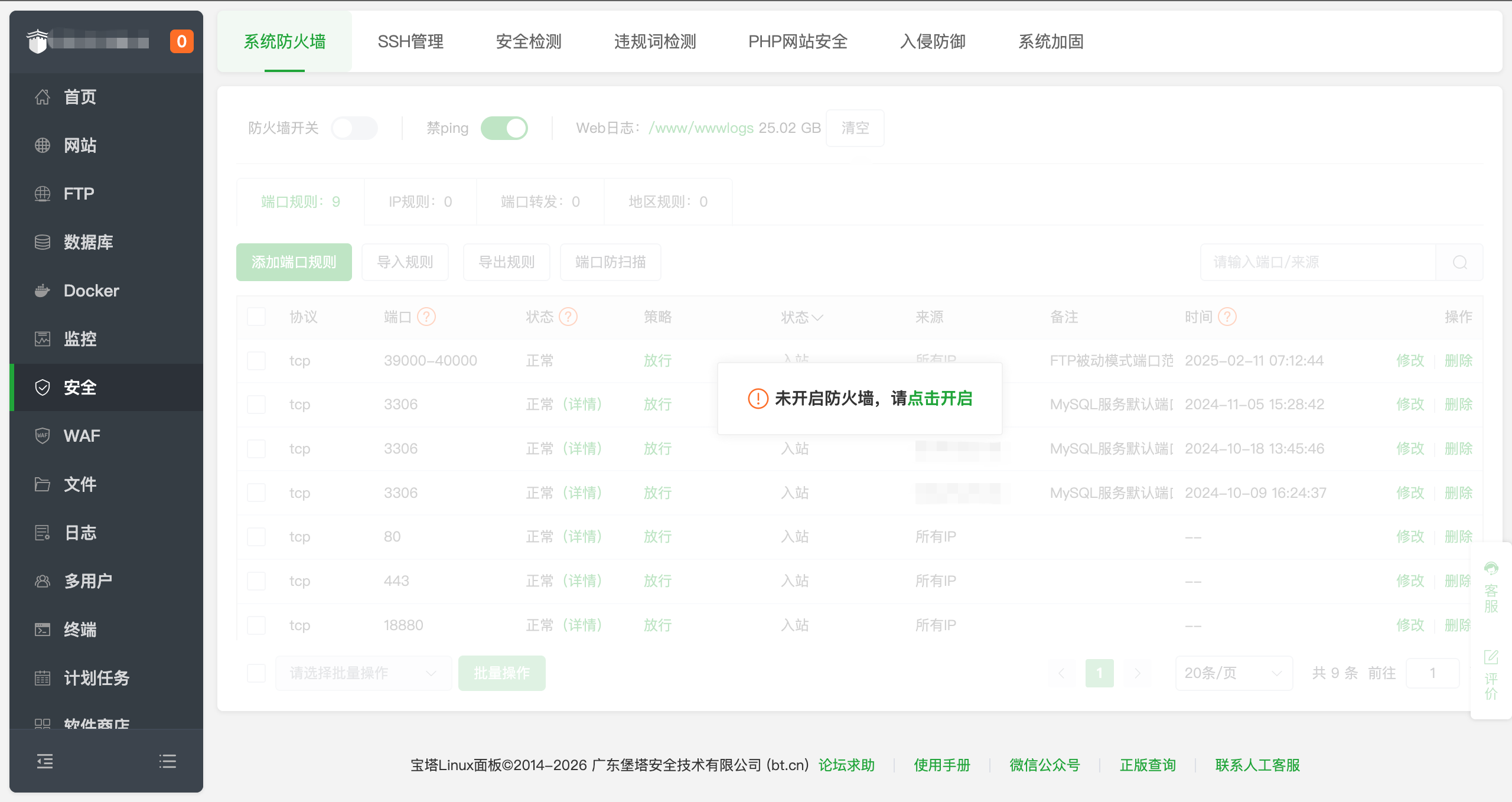The image size is (1512, 802).
Task: Open the 论坛求助 footer link
Action: pyautogui.click(x=847, y=765)
